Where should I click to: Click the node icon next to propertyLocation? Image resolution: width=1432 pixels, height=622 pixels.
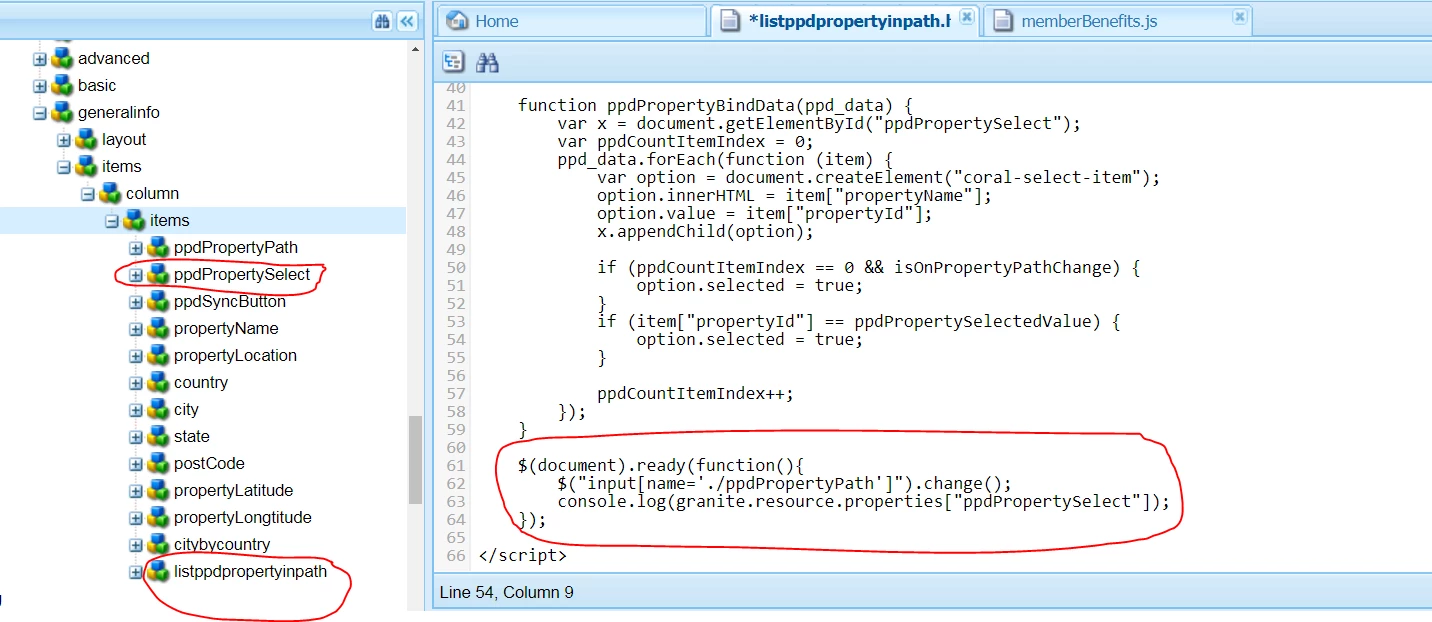(159, 355)
